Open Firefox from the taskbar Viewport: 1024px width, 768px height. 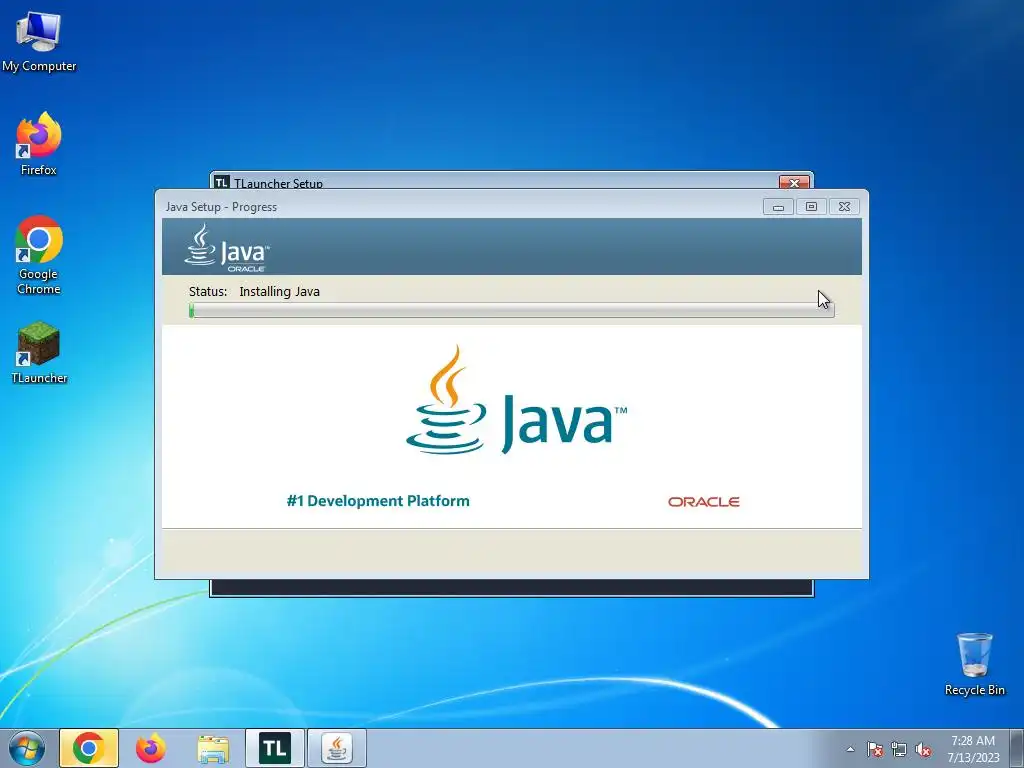151,748
